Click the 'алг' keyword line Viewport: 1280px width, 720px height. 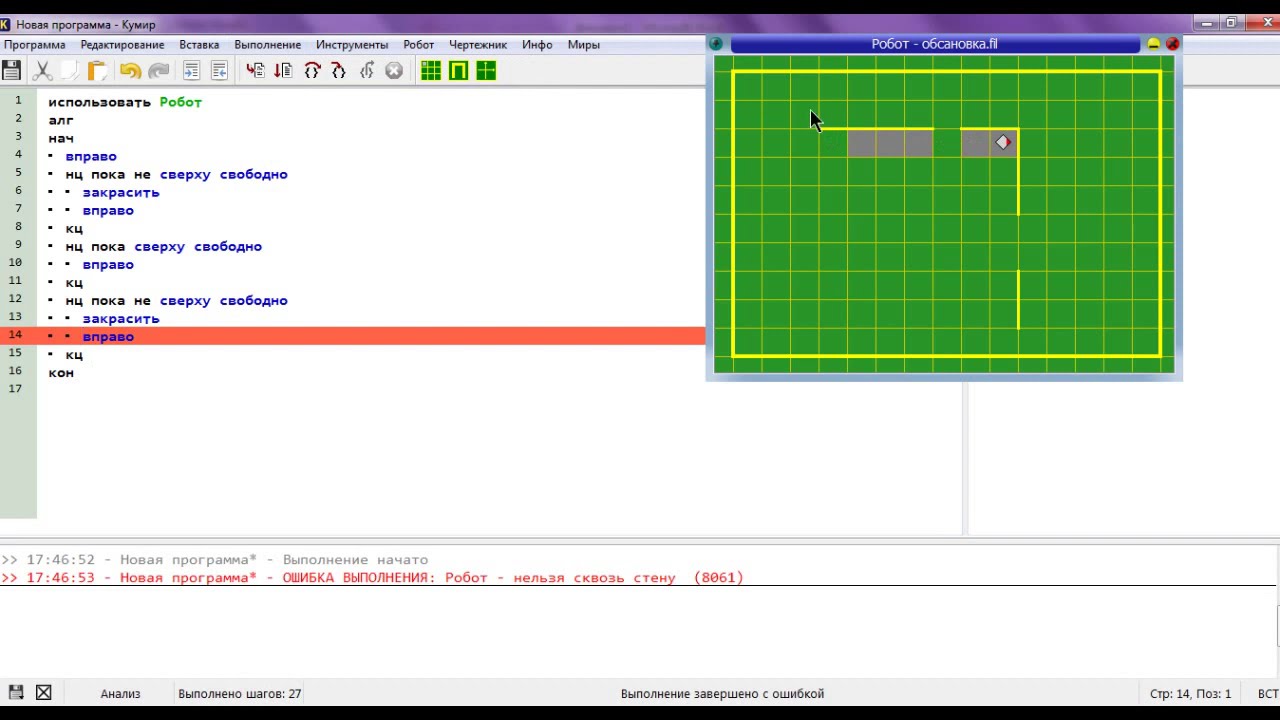pyautogui.click(x=61, y=120)
